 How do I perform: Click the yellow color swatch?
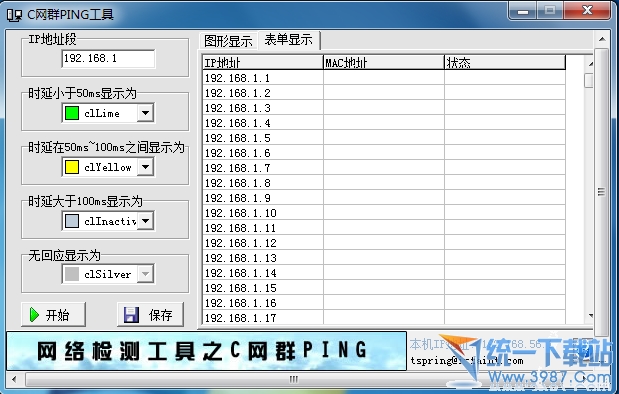tap(71, 167)
